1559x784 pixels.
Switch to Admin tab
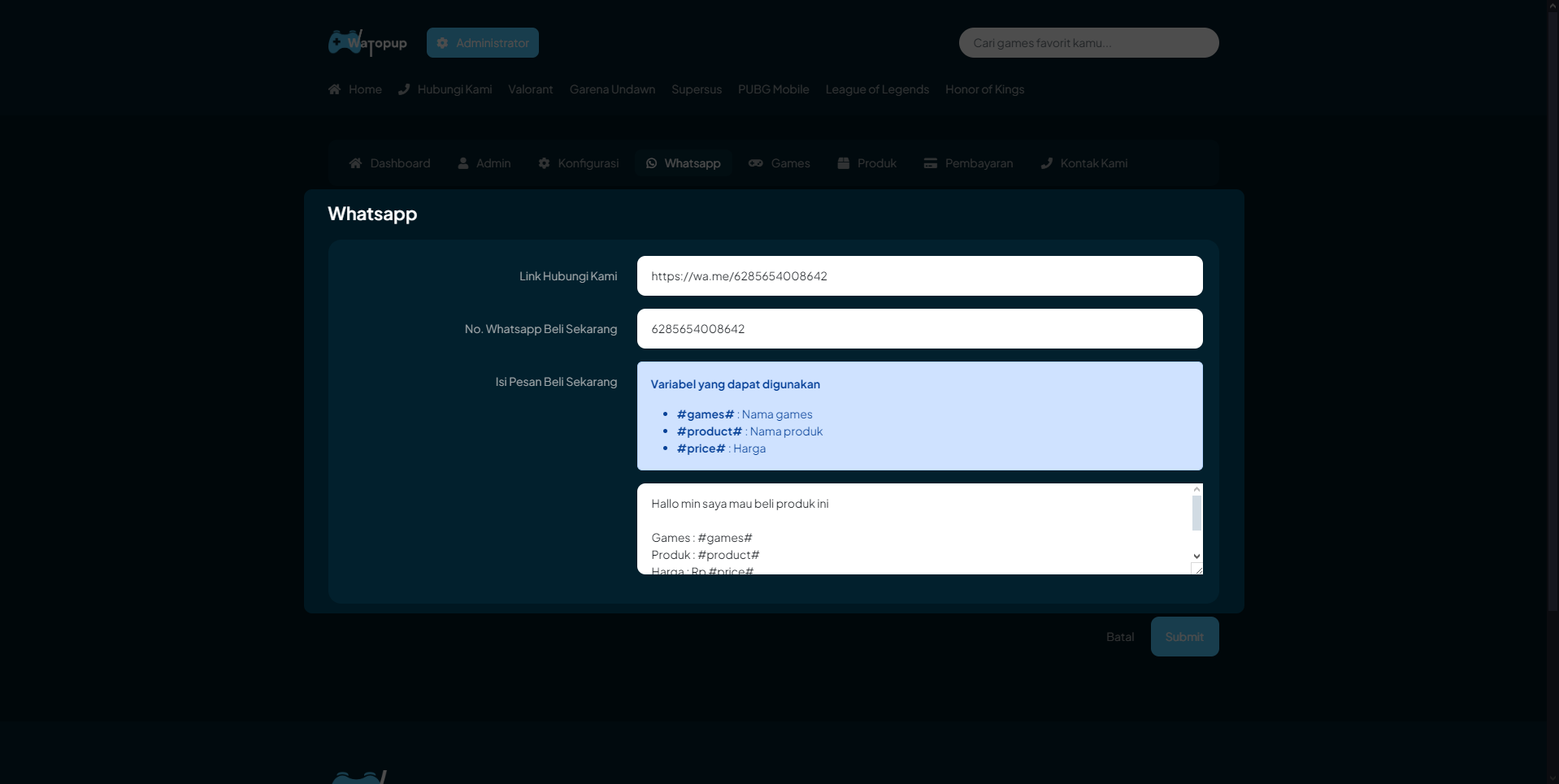pyautogui.click(x=484, y=163)
